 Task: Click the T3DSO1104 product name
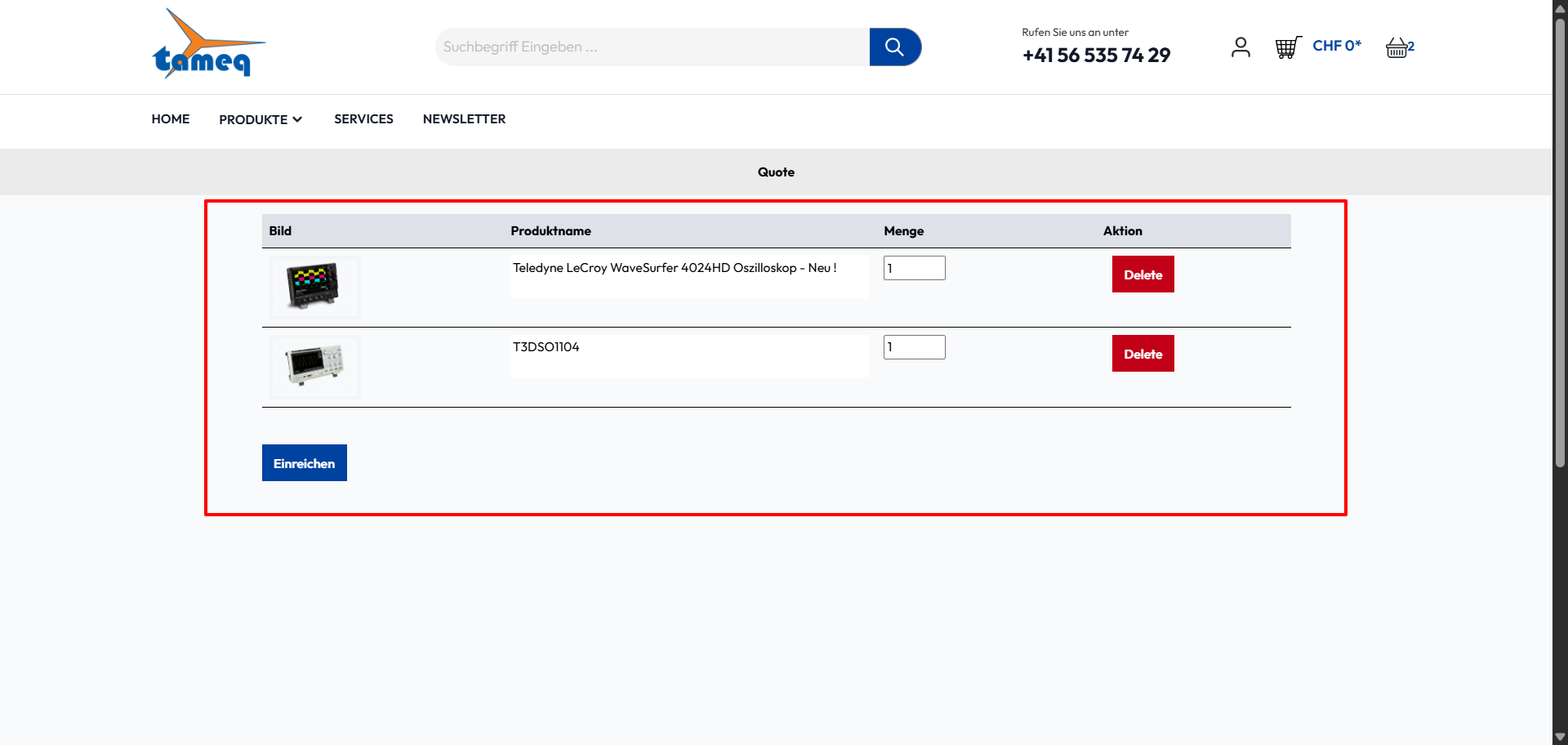[546, 347]
